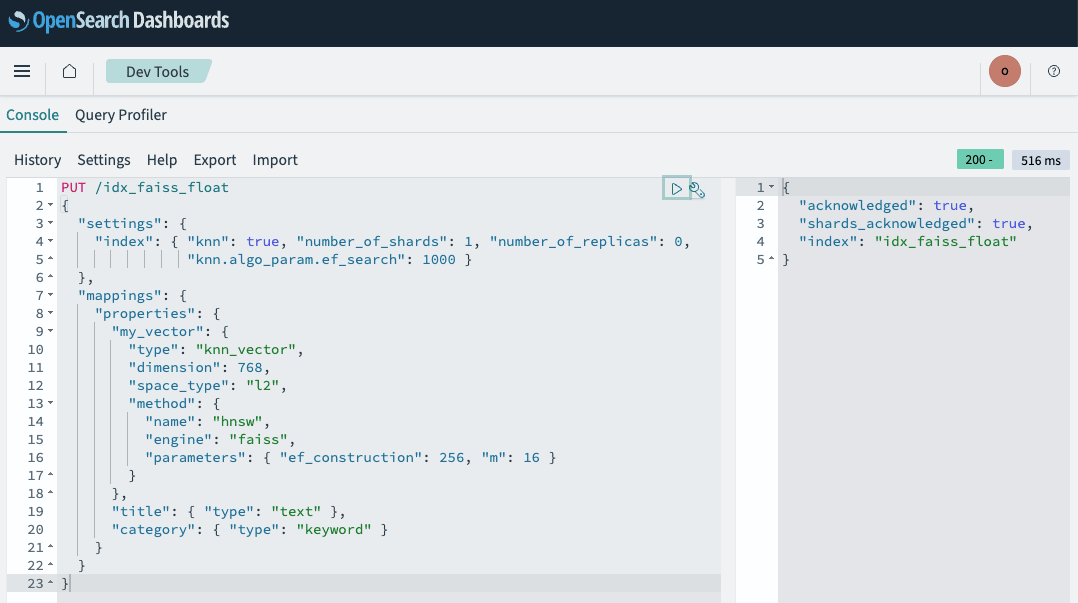Click the PUT /idx_faiss_float request line
The width and height of the screenshot is (1078, 603).
145,187
